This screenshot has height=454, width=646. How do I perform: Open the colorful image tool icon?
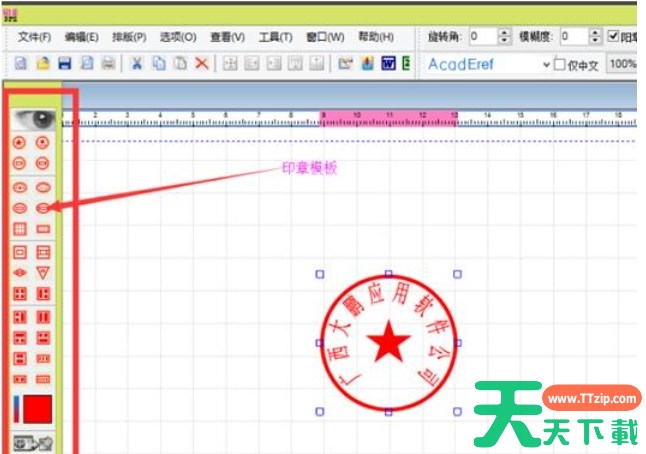367,63
